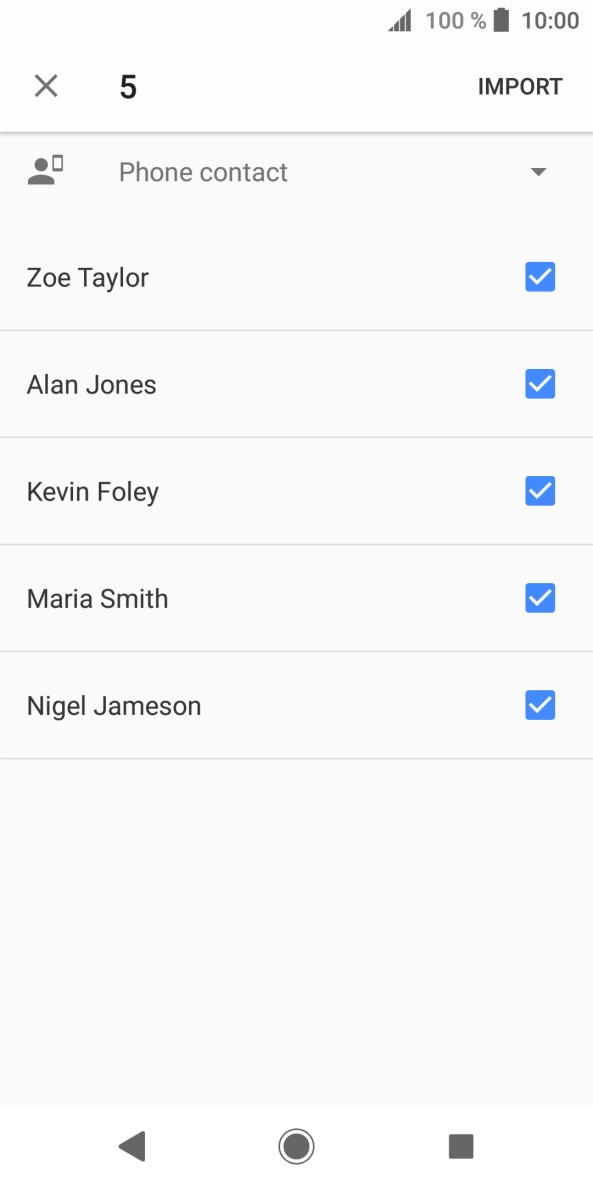Expand the Phone contact dropdown arrow

(539, 172)
